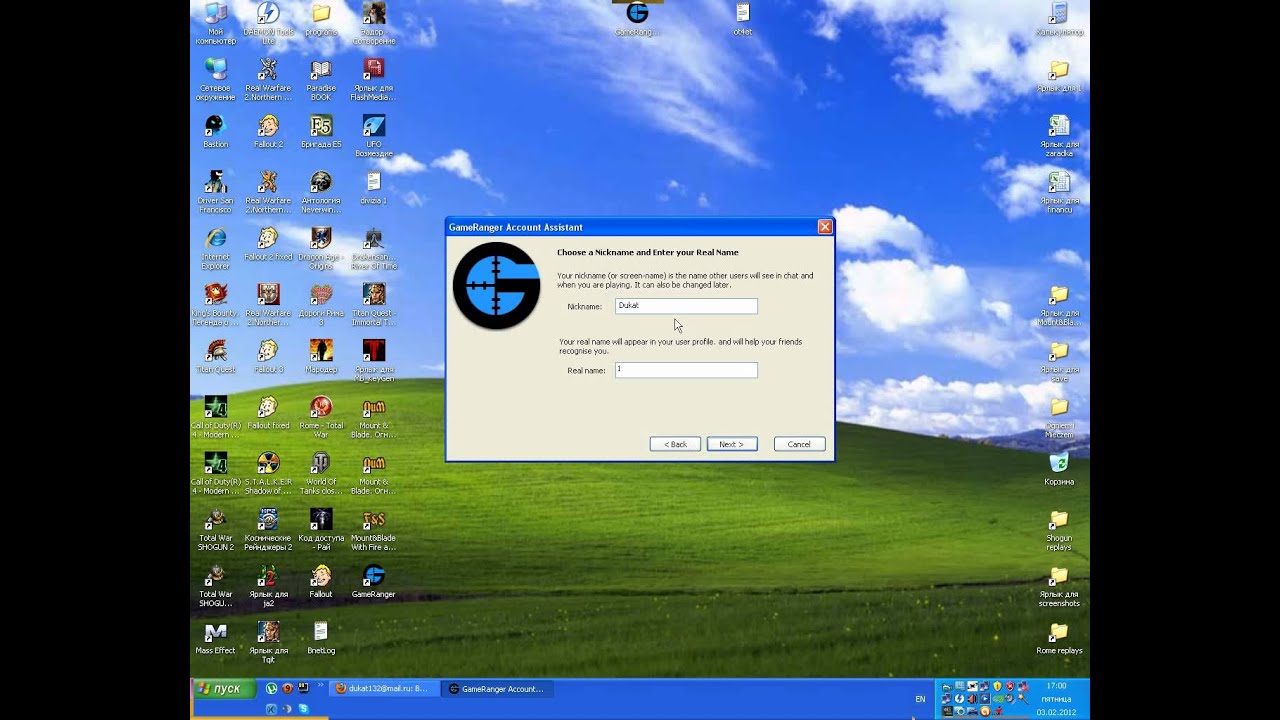Select the Dragon Age Origins icon
The width and height of the screenshot is (1280, 720).
(x=321, y=249)
